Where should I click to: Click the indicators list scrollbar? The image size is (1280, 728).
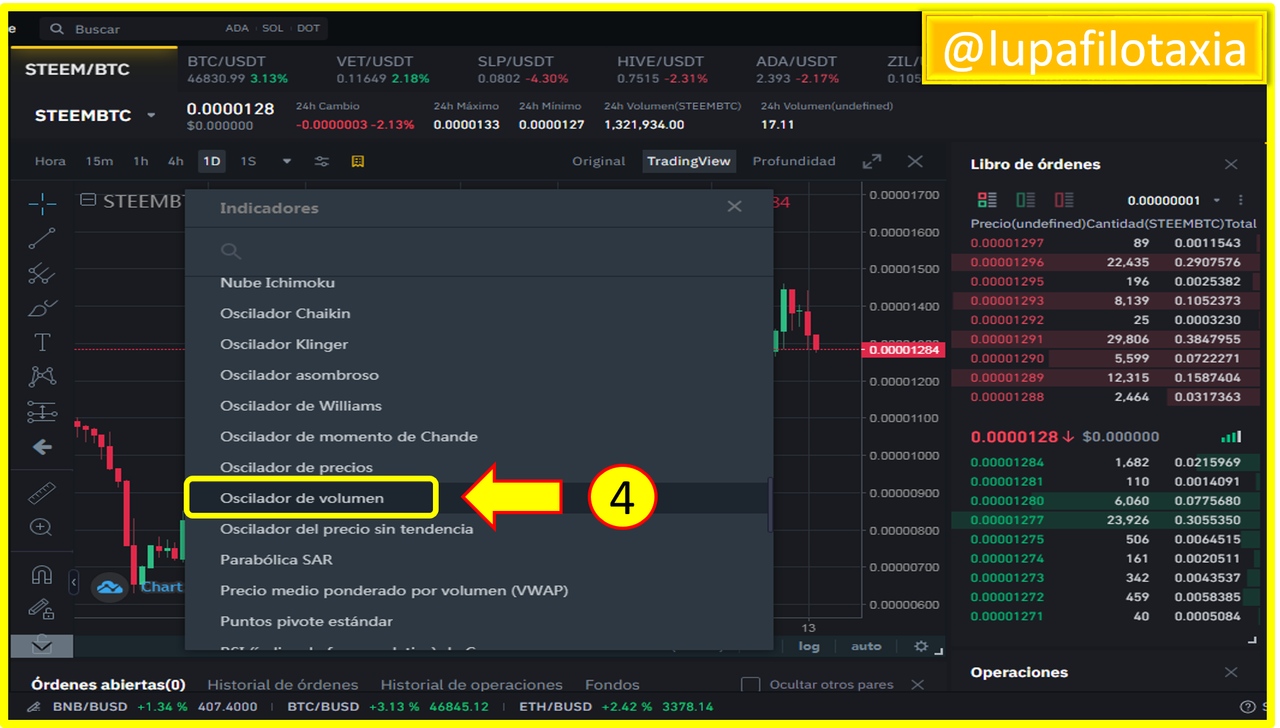[x=769, y=504]
